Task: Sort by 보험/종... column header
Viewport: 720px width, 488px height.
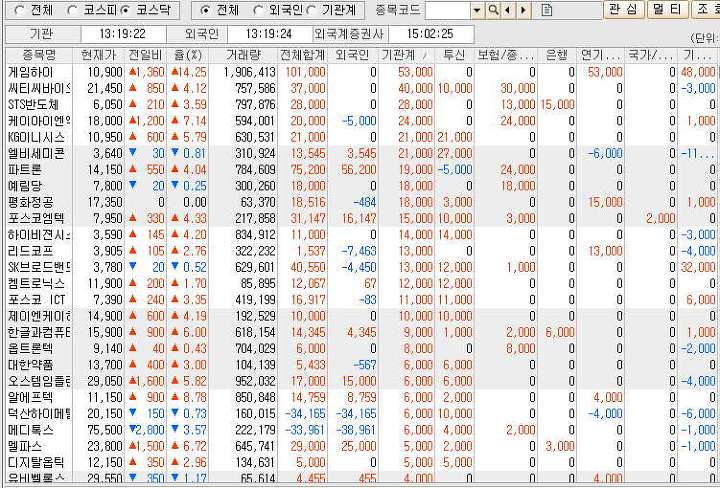Action: click(506, 55)
